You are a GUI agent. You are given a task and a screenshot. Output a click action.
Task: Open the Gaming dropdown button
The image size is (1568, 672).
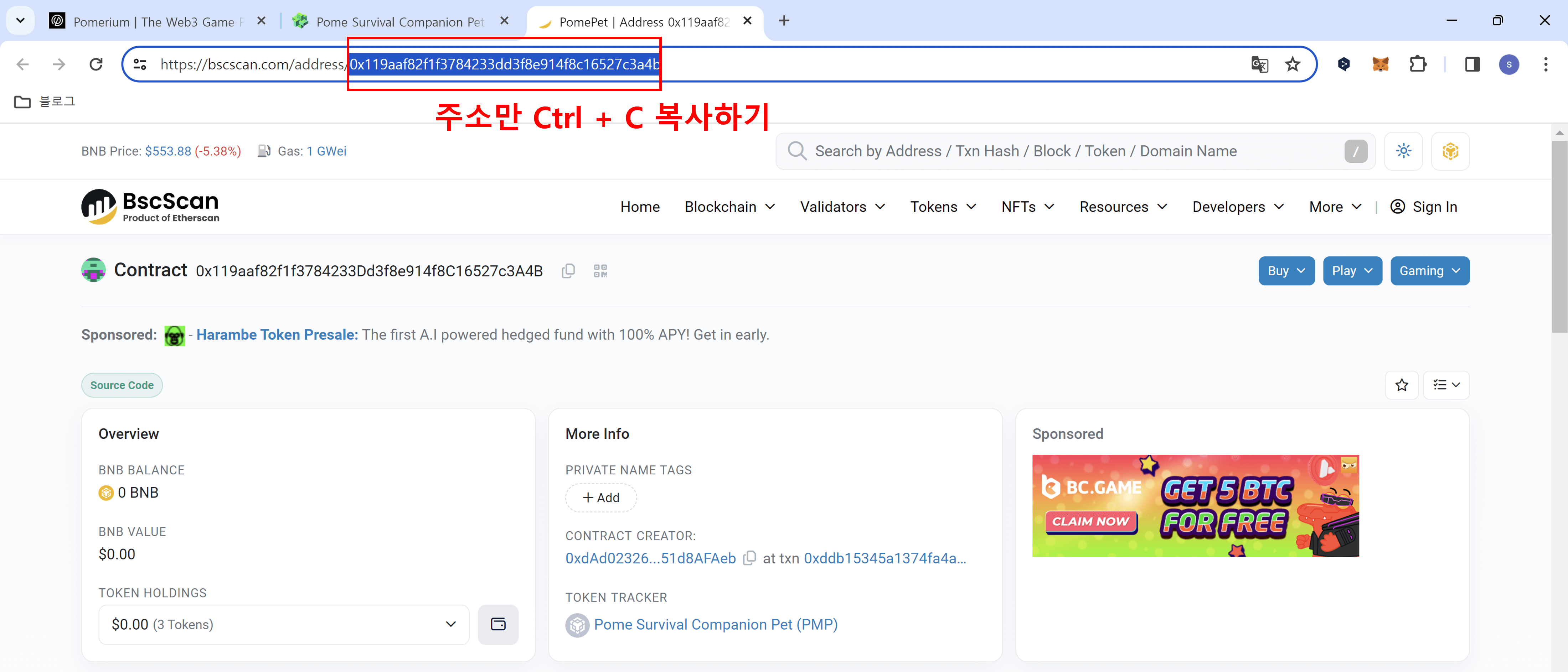tap(1429, 271)
